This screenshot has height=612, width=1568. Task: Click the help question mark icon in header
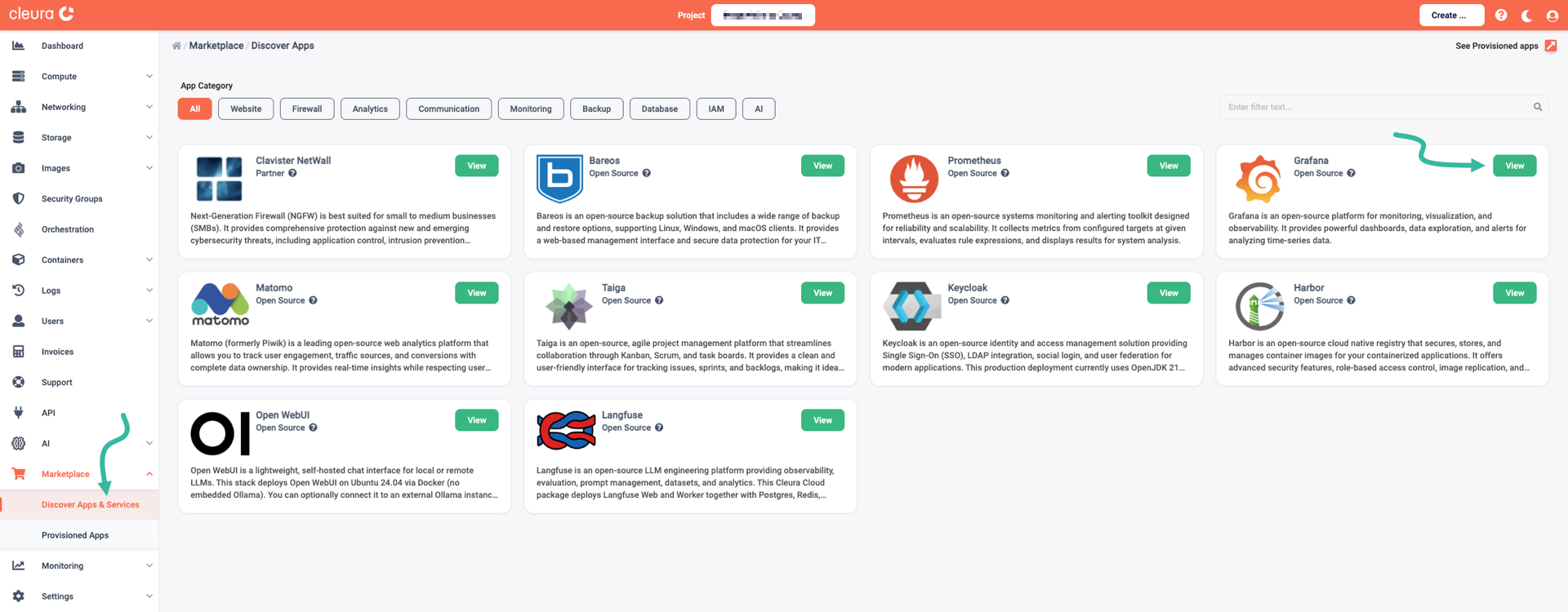pos(1501,16)
